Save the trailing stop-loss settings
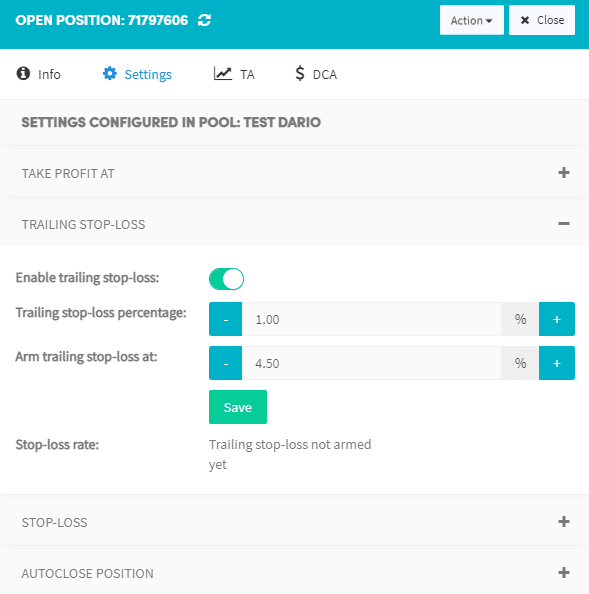 point(238,407)
